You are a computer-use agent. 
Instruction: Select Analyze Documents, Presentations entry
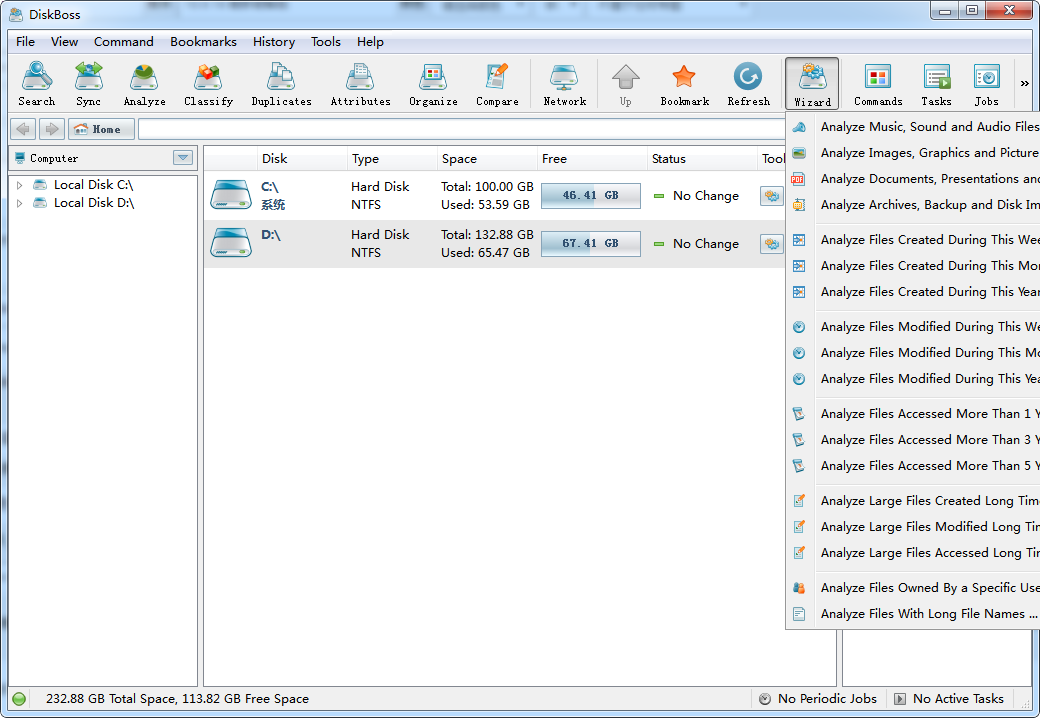coord(914,179)
